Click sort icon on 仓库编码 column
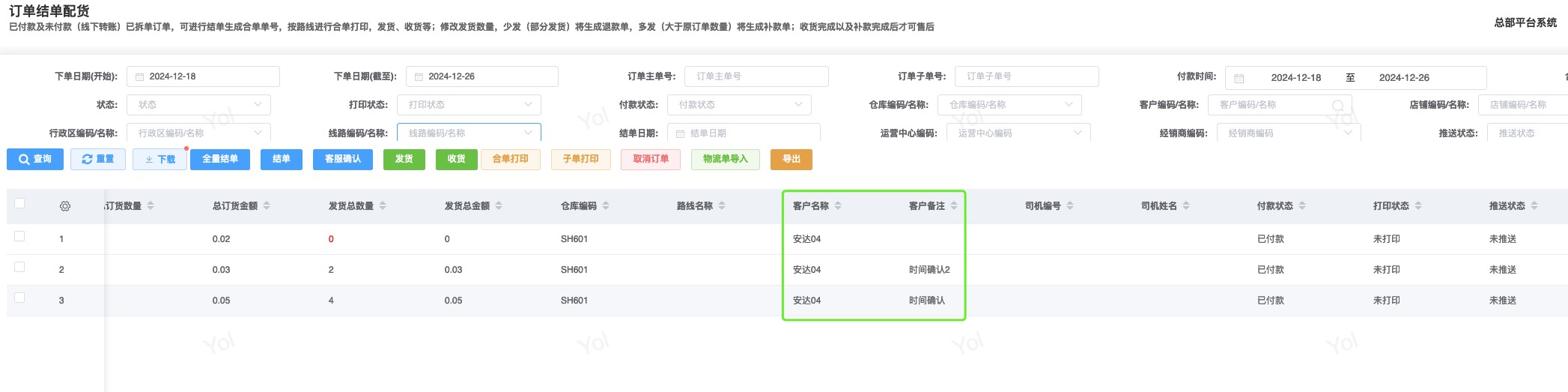This screenshot has width=1568, height=392. coord(606,205)
